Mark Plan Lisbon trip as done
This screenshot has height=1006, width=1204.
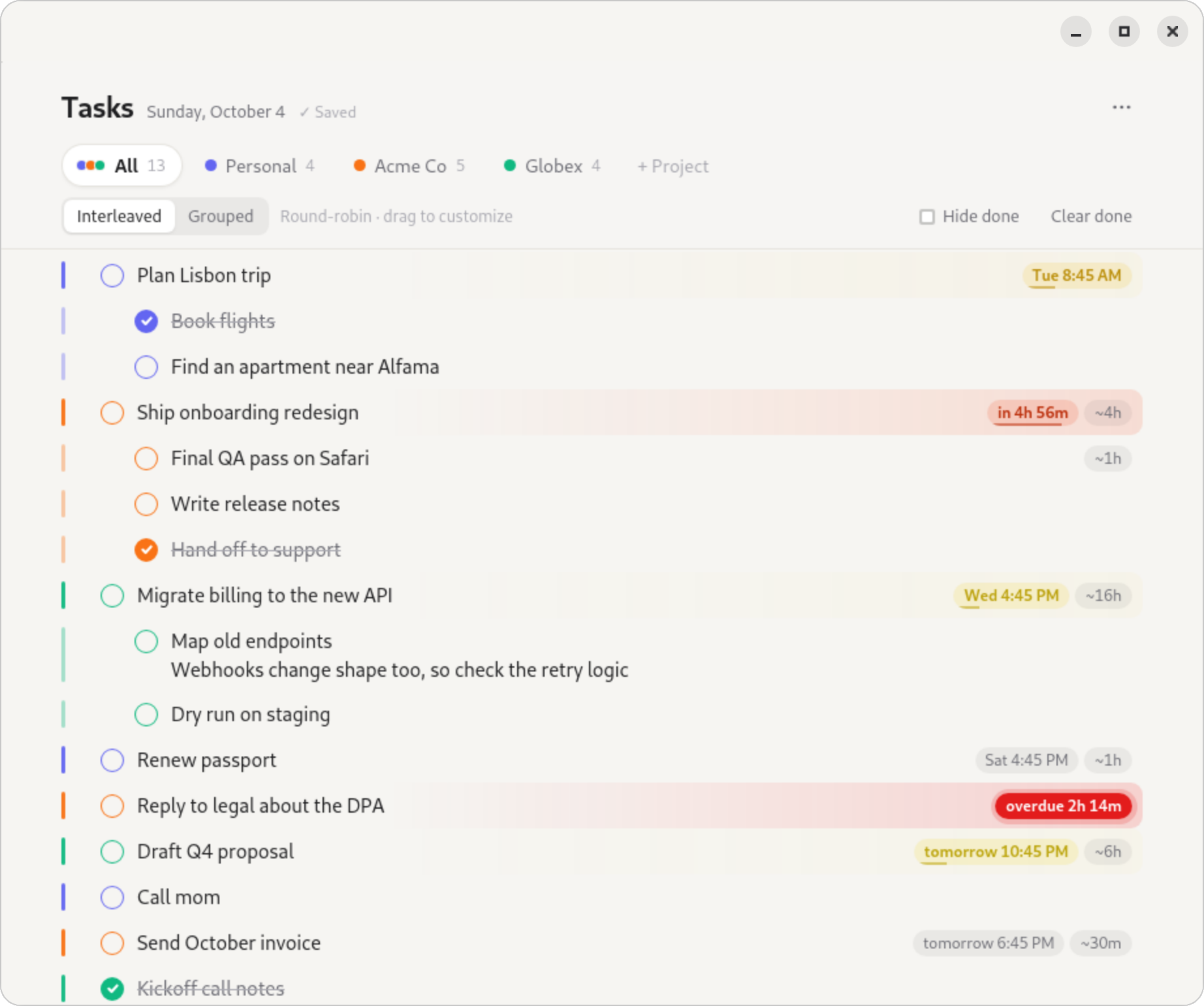click(x=112, y=276)
